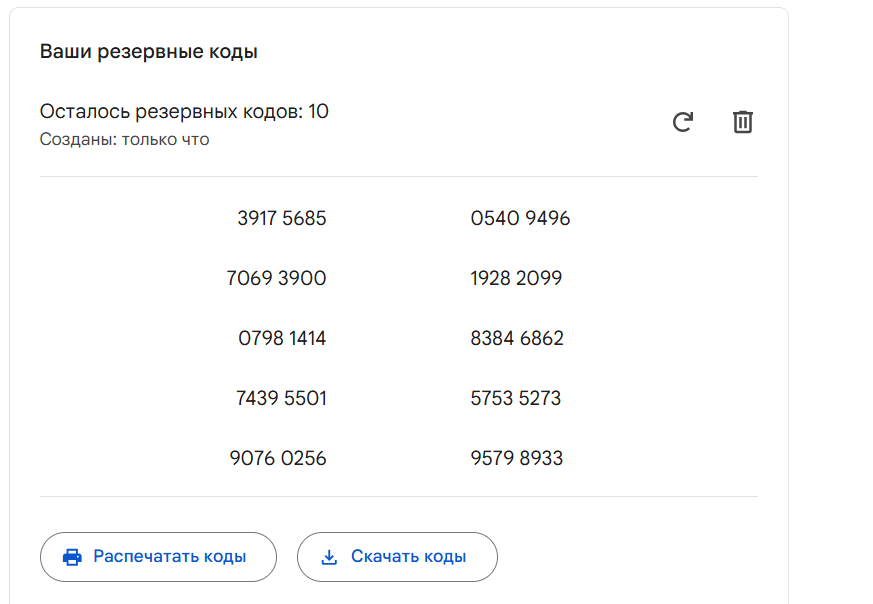The width and height of the screenshot is (873, 604).
Task: Click the Созданы: только что timestamp
Action: pos(125,140)
